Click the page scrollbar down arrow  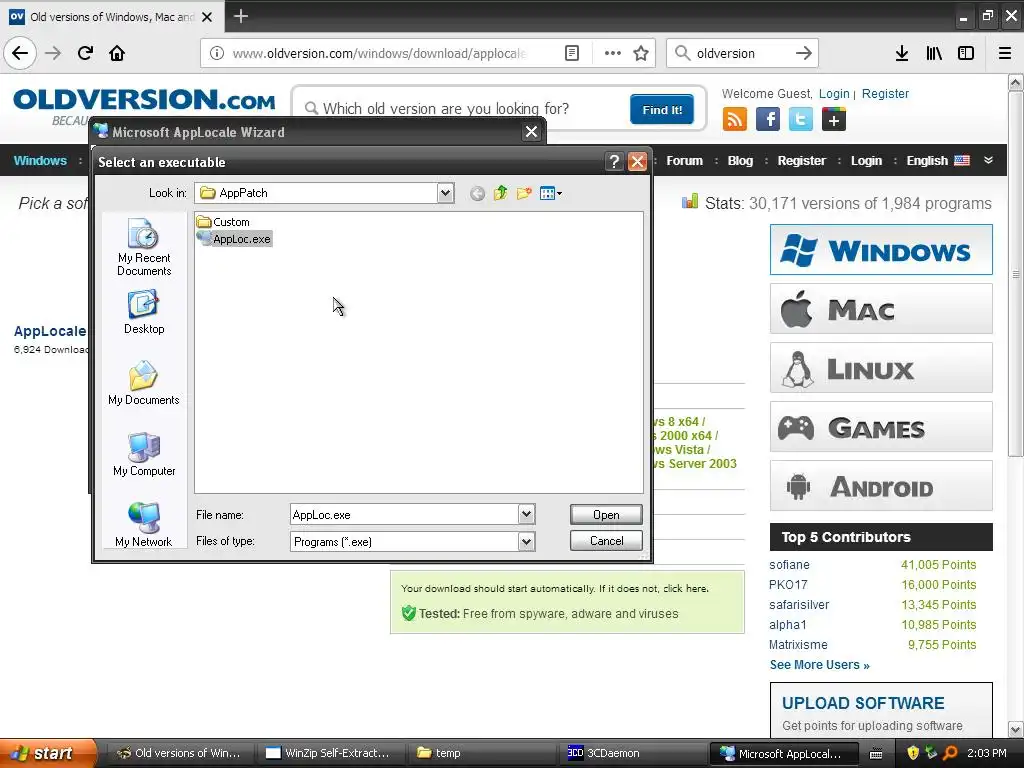pyautogui.click(x=1016, y=729)
